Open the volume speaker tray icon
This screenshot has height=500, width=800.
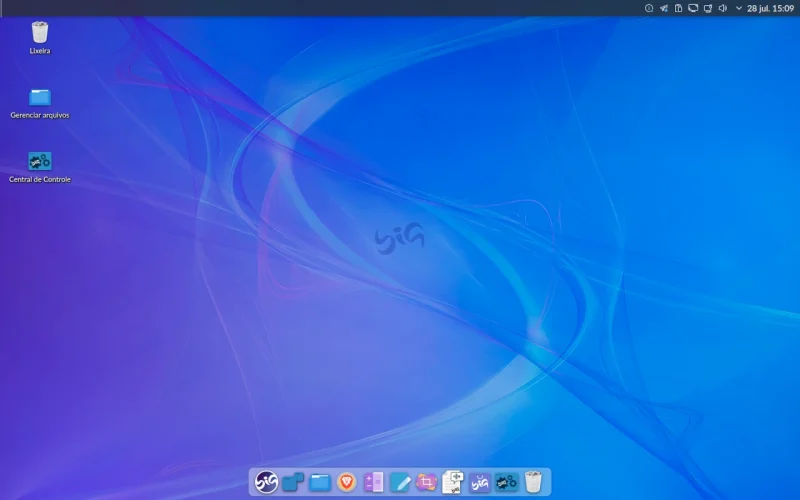[722, 8]
